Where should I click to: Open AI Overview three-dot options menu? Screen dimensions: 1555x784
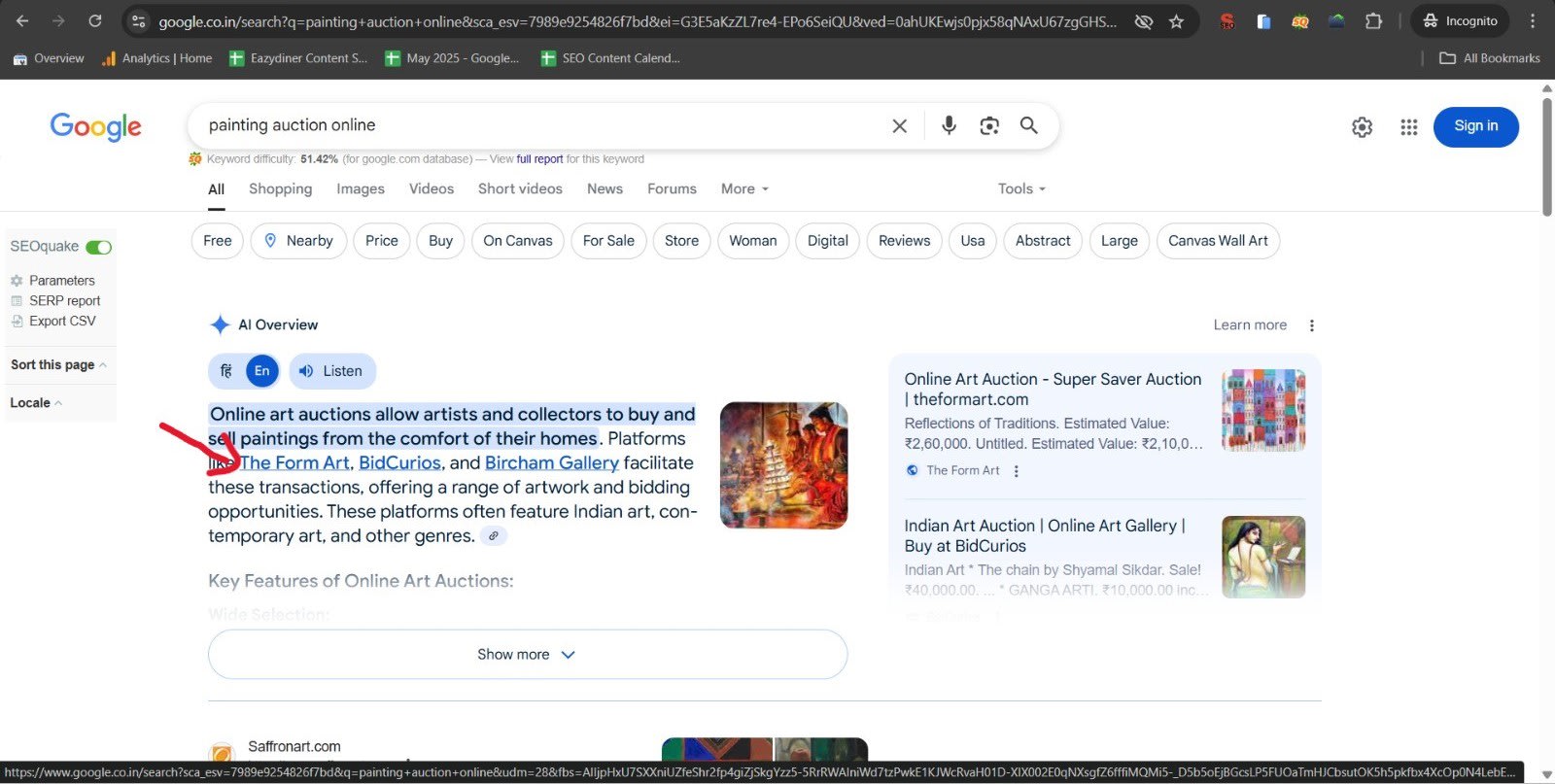click(1311, 325)
